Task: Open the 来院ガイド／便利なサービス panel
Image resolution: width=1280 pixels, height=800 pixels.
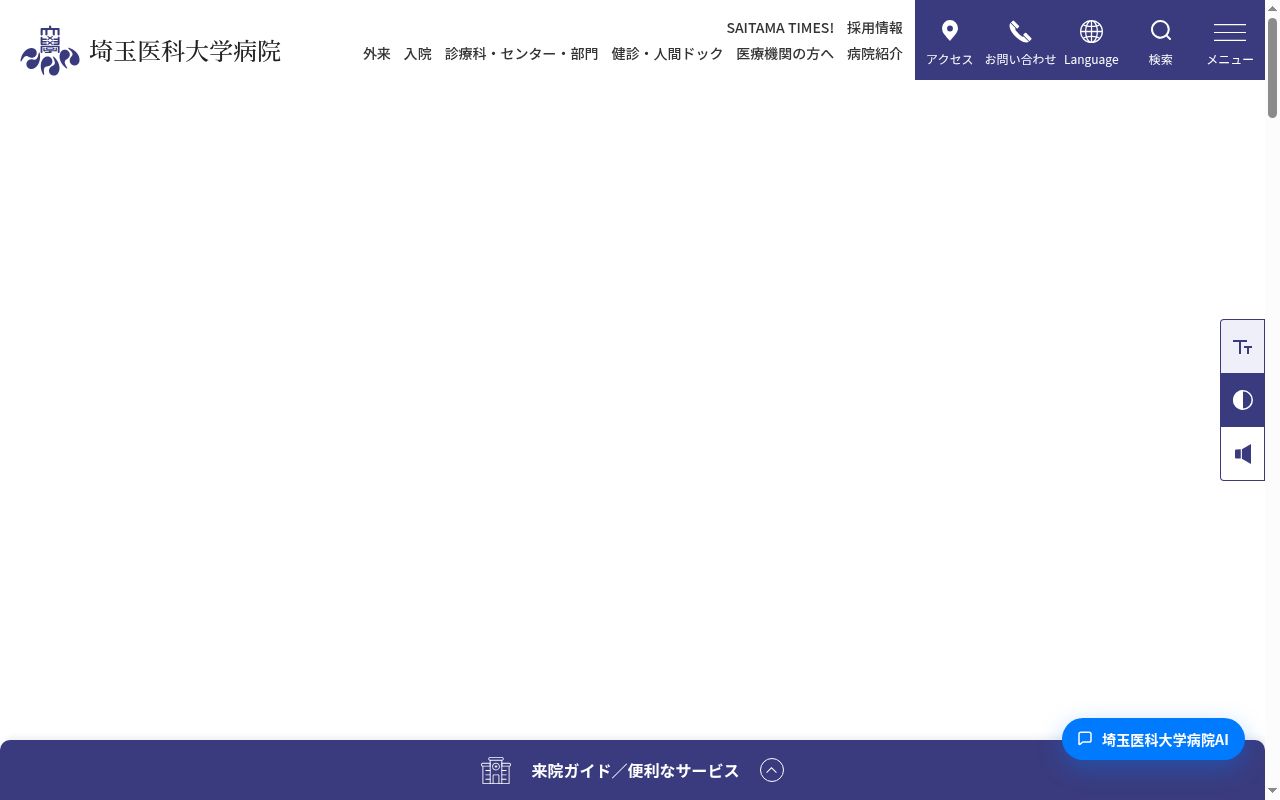Action: (x=632, y=770)
